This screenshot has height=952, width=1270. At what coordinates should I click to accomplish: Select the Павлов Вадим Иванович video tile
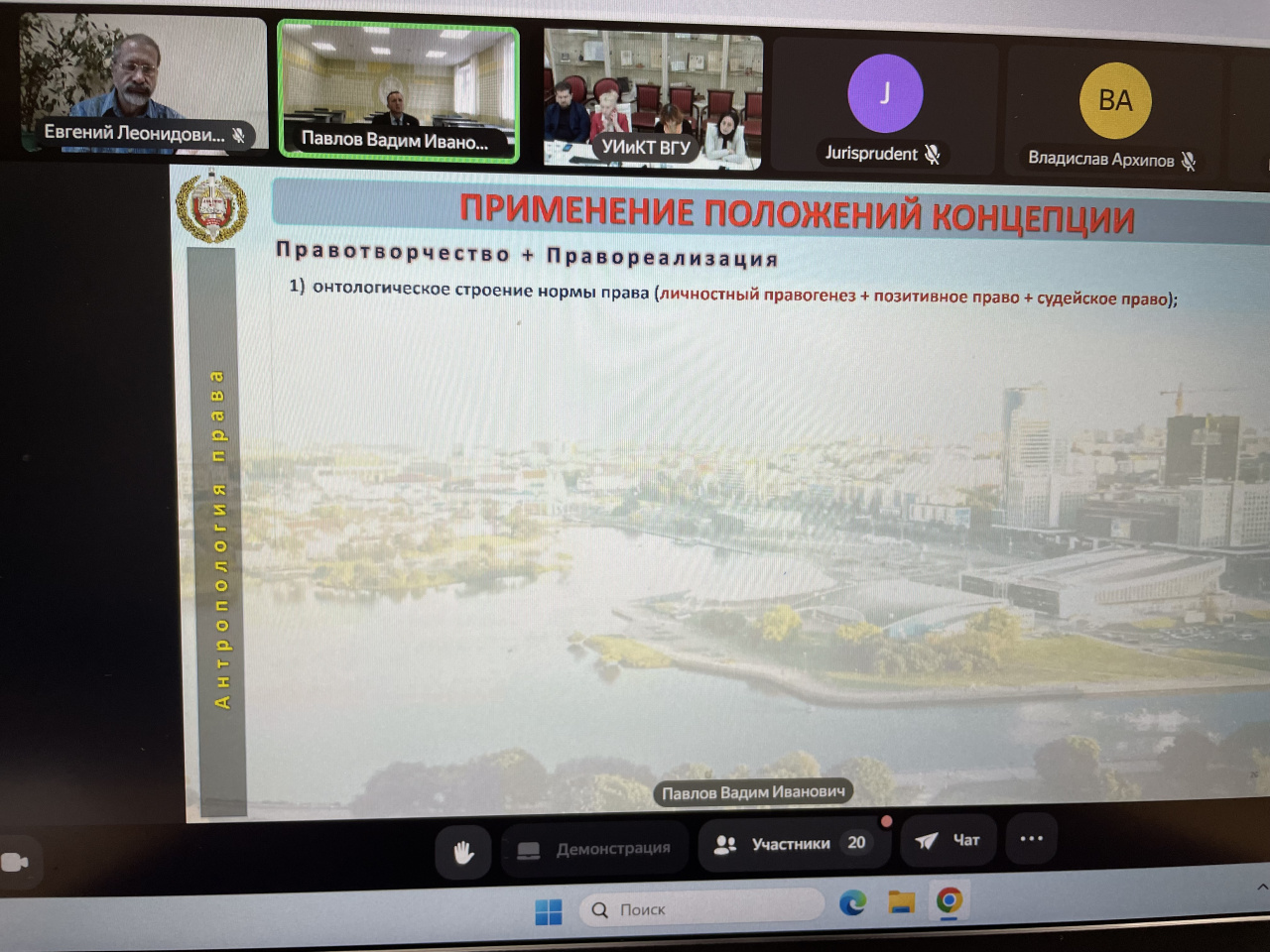click(x=397, y=89)
